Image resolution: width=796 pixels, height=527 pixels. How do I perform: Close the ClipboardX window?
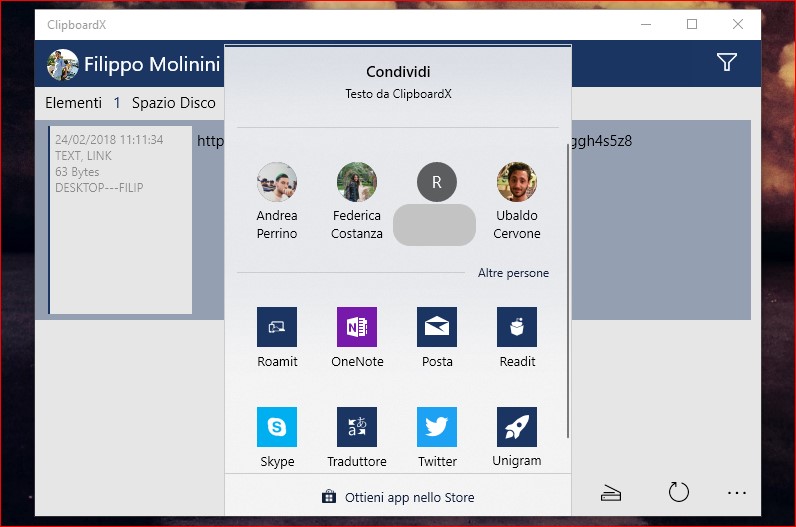point(738,24)
